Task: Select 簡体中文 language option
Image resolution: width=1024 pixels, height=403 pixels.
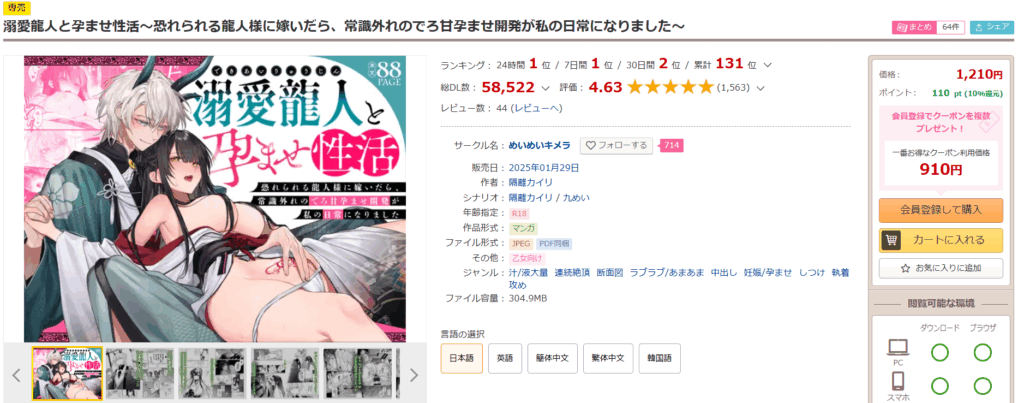Action: 552,359
